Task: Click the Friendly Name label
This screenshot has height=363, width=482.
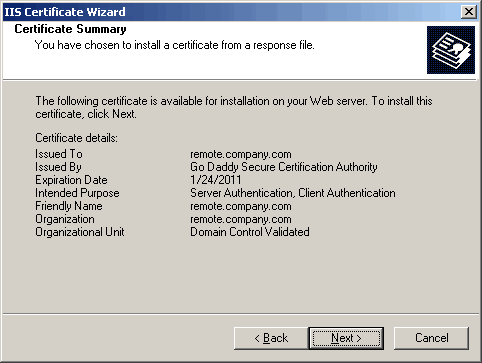Action: point(69,206)
